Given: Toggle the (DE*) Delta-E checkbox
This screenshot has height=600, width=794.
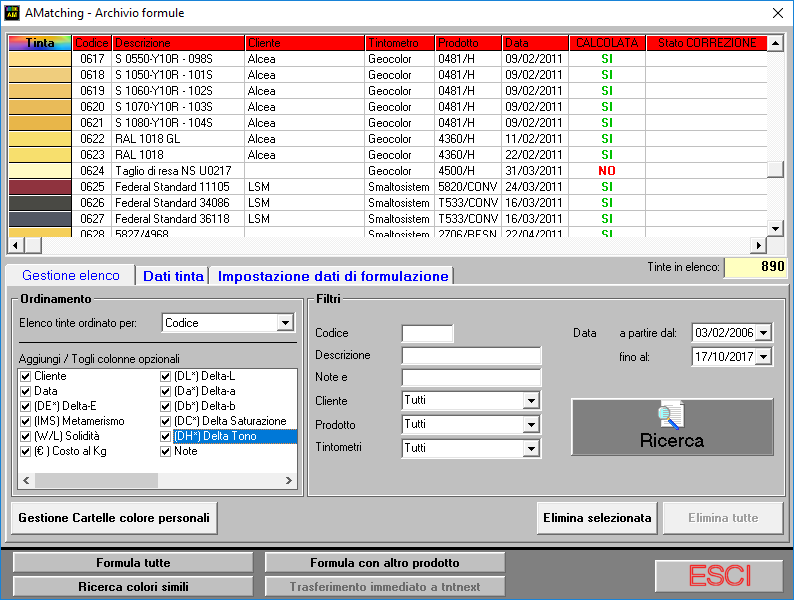Looking at the screenshot, I should pos(26,406).
